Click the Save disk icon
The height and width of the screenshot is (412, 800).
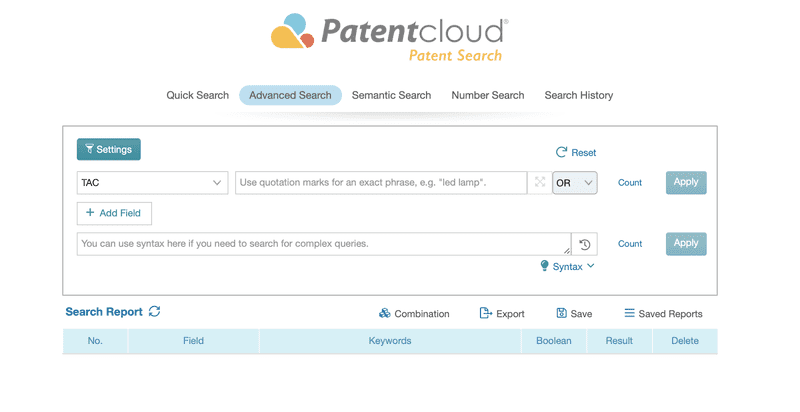coord(561,313)
